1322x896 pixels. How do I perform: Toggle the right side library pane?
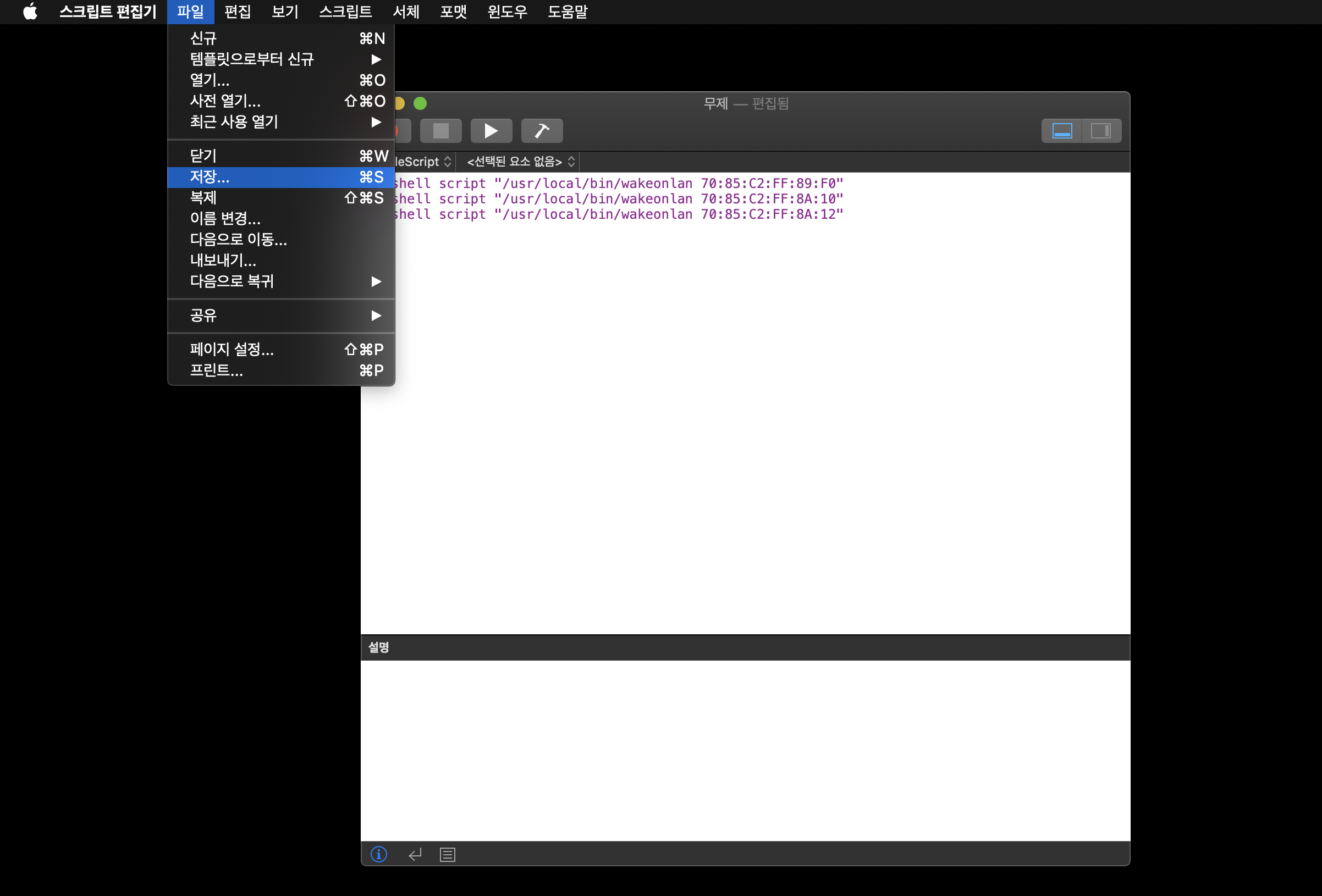(x=1101, y=131)
